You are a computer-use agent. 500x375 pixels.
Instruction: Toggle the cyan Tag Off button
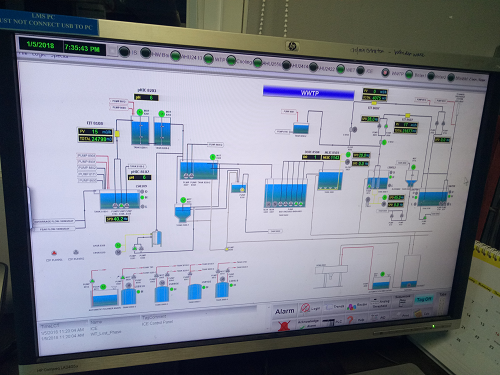click(424, 299)
